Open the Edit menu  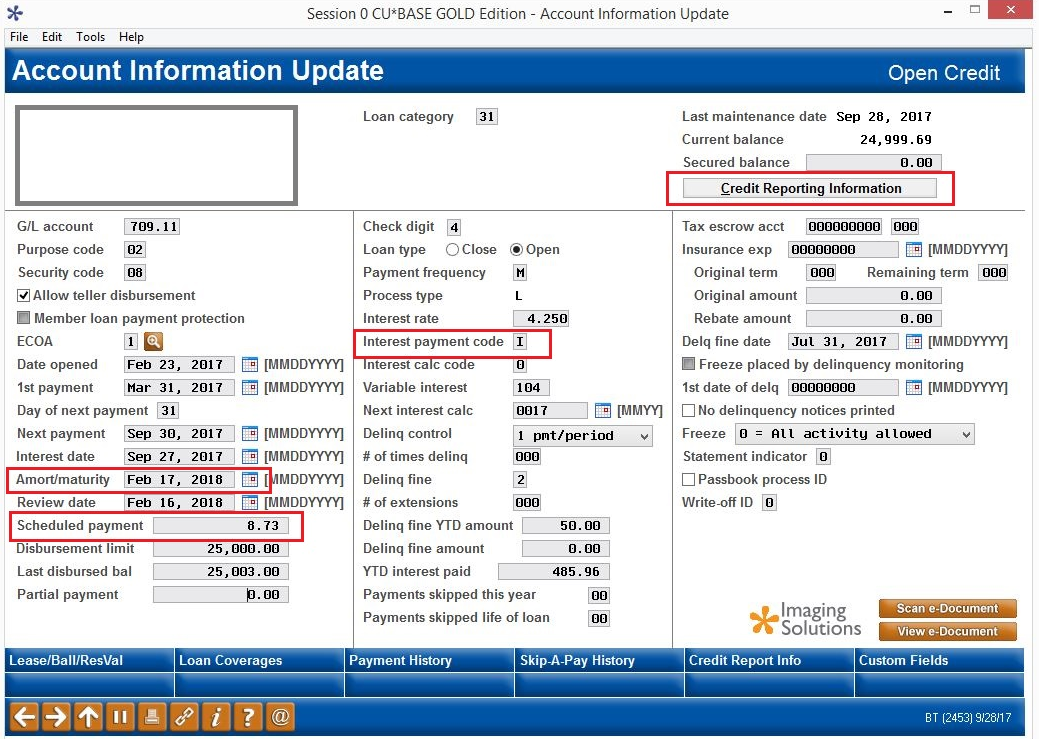(52, 37)
